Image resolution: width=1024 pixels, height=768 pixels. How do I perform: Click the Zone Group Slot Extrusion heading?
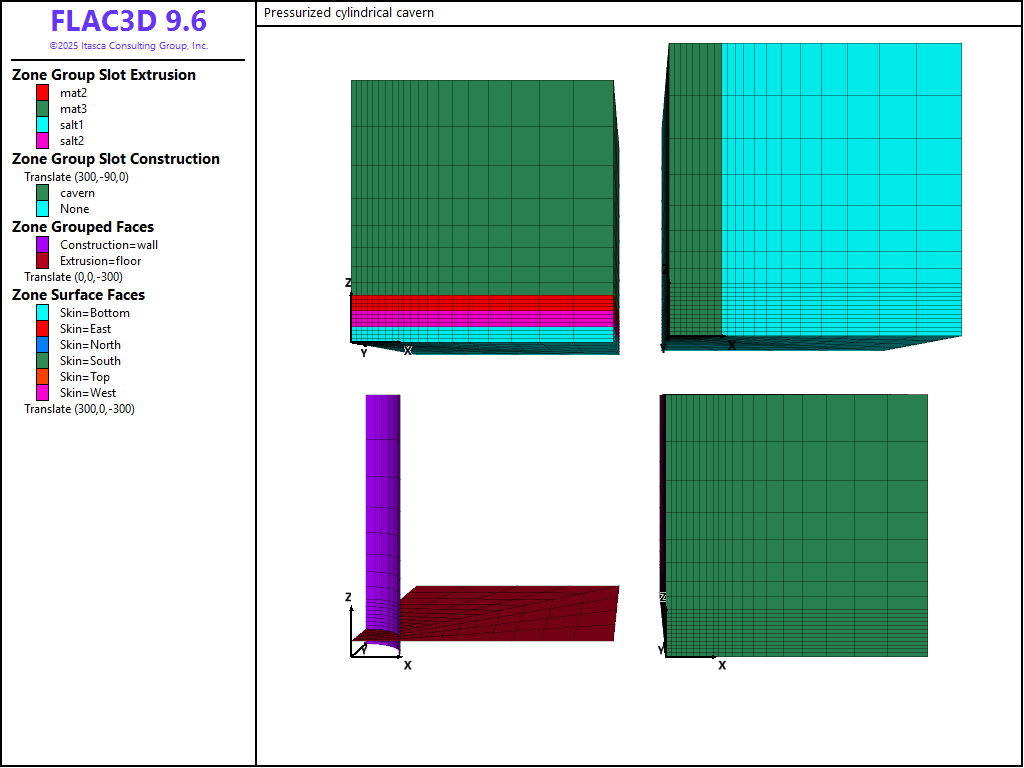pos(104,75)
